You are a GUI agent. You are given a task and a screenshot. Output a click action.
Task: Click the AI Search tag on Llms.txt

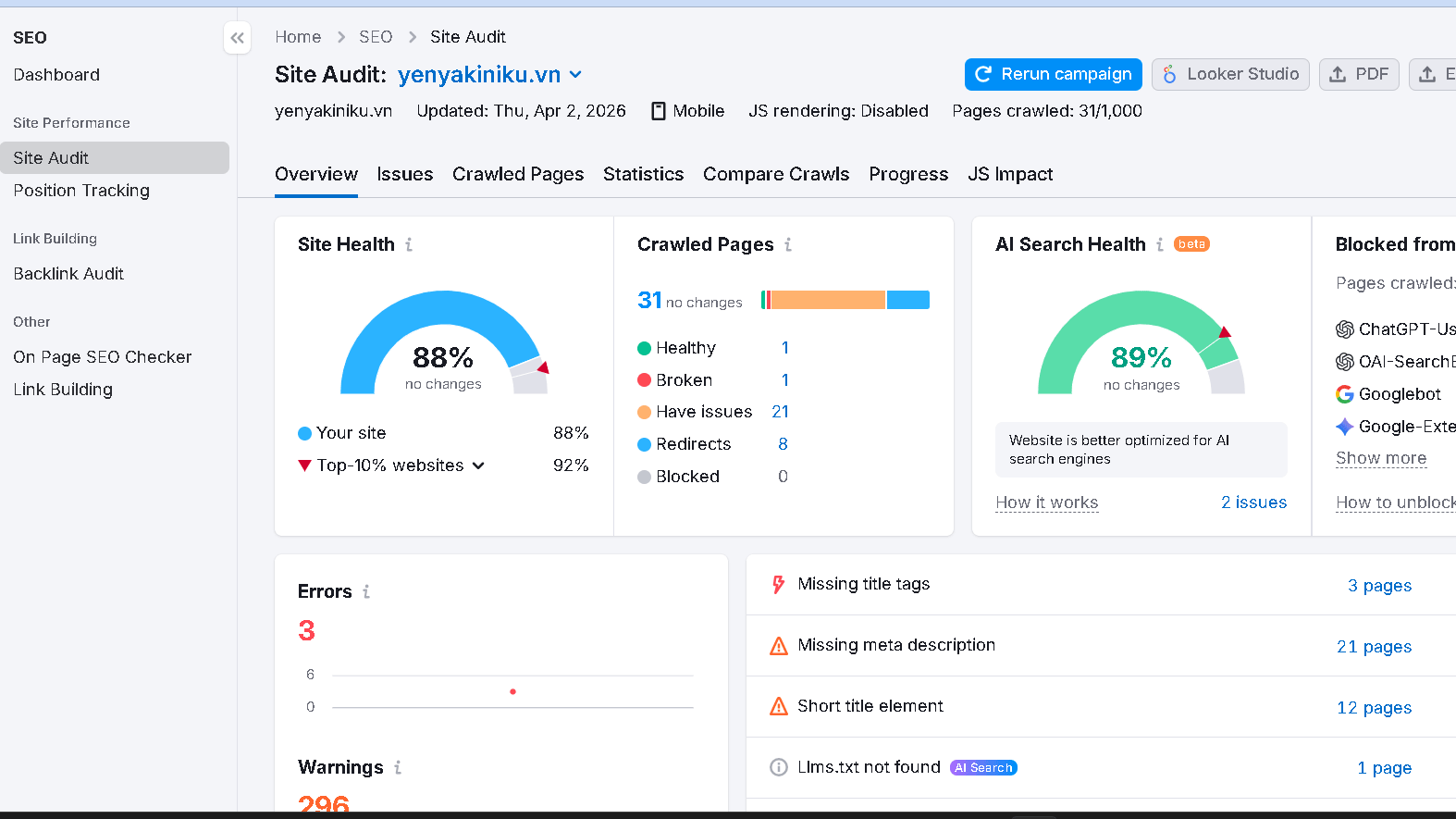pyautogui.click(x=983, y=767)
